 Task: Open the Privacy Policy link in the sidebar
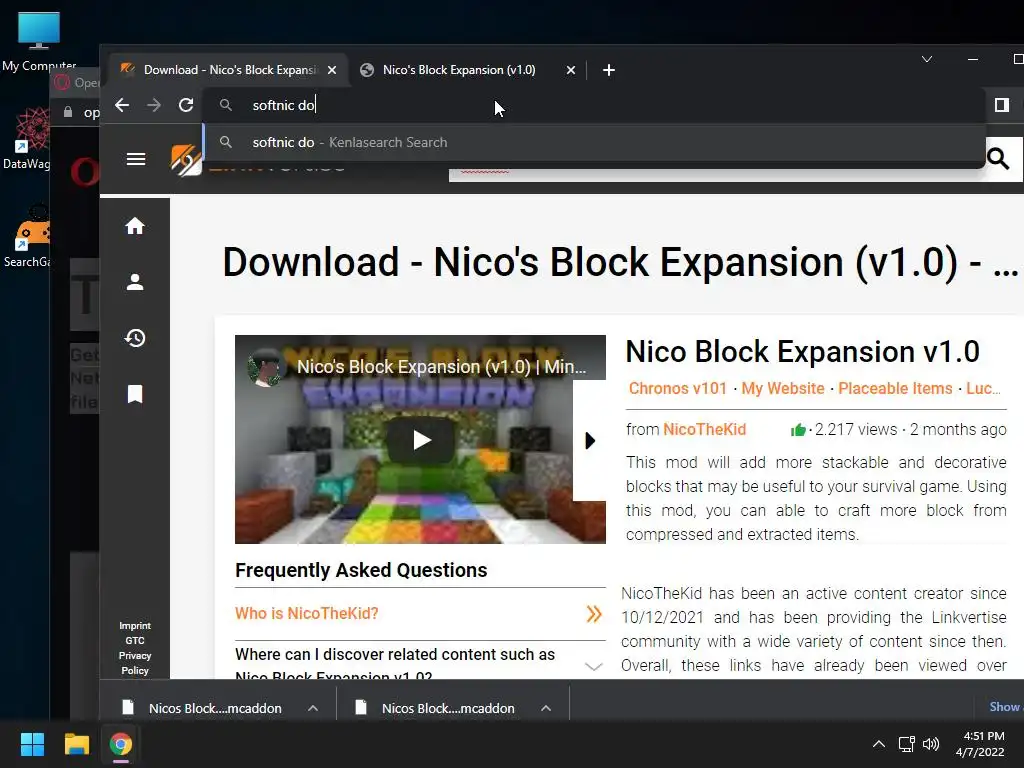[135, 663]
